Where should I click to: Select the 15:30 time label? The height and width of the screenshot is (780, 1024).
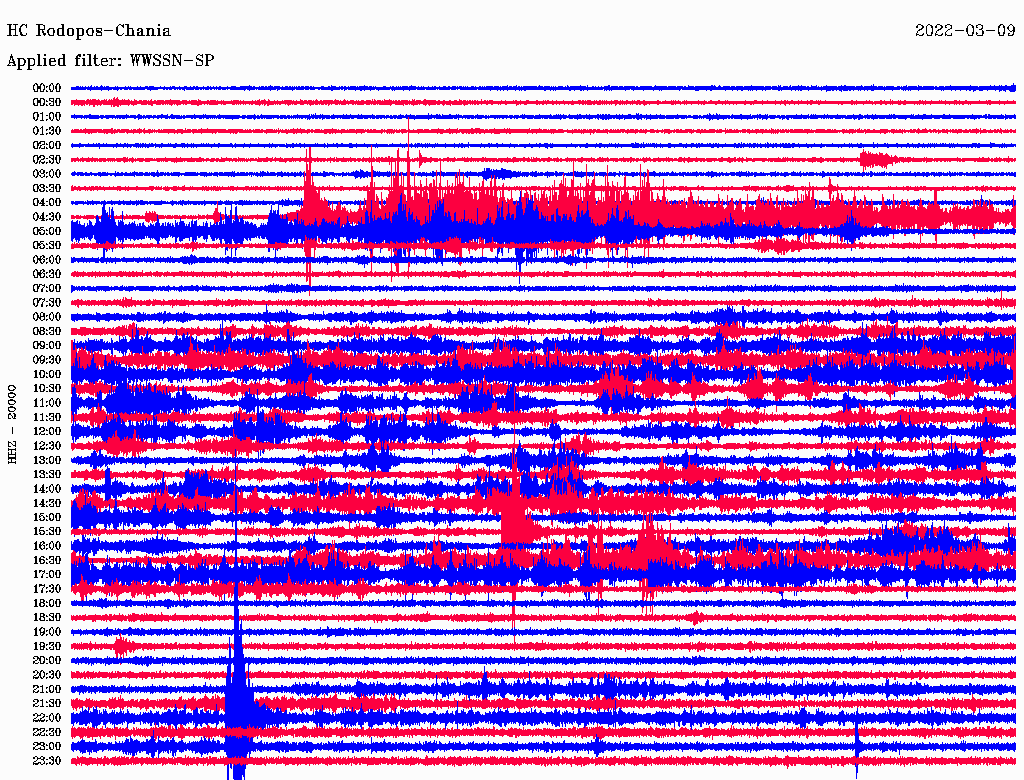(x=47, y=532)
